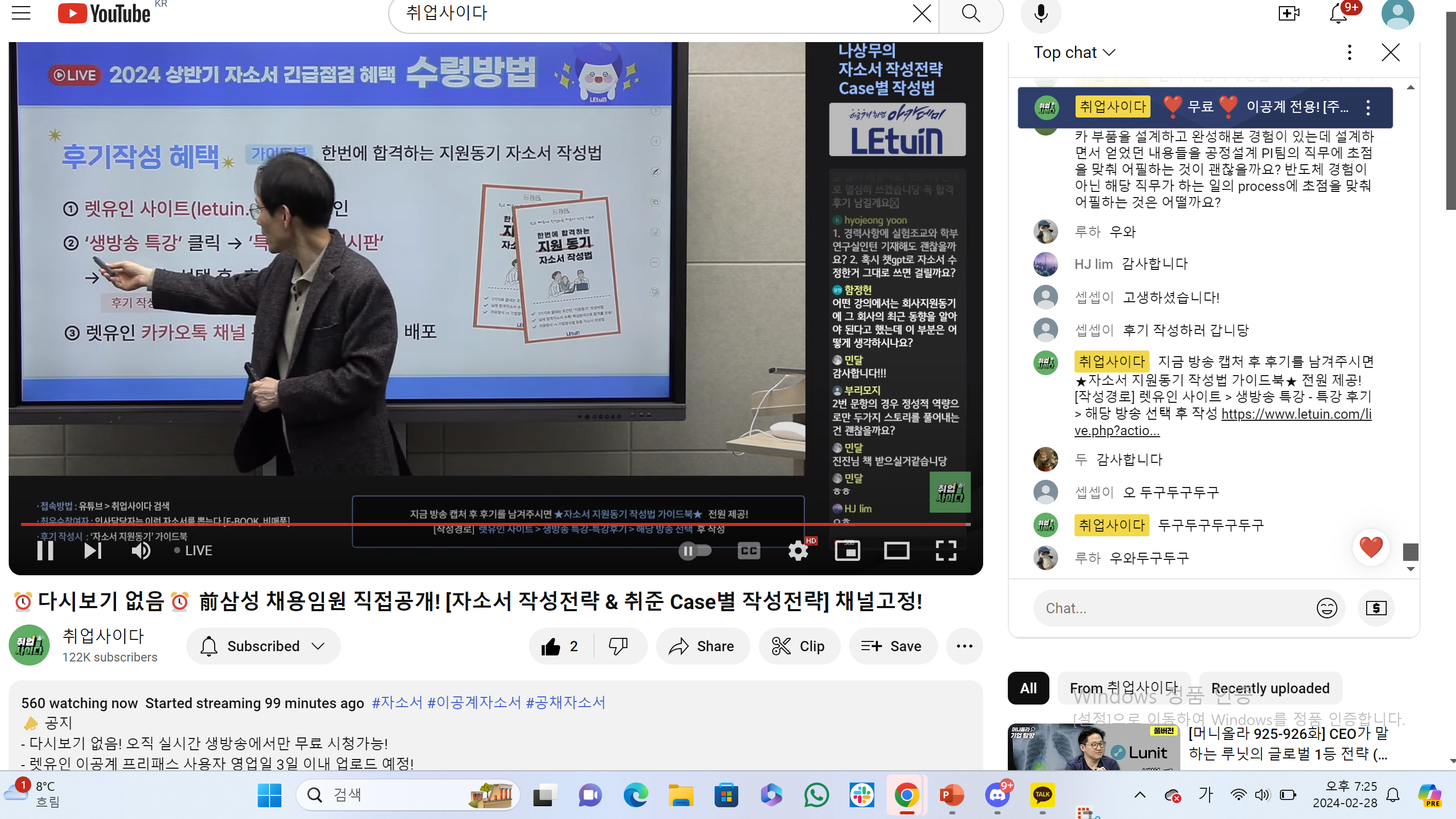Clear the search box text
Image resolution: width=1456 pixels, height=819 pixels.
coord(922,13)
